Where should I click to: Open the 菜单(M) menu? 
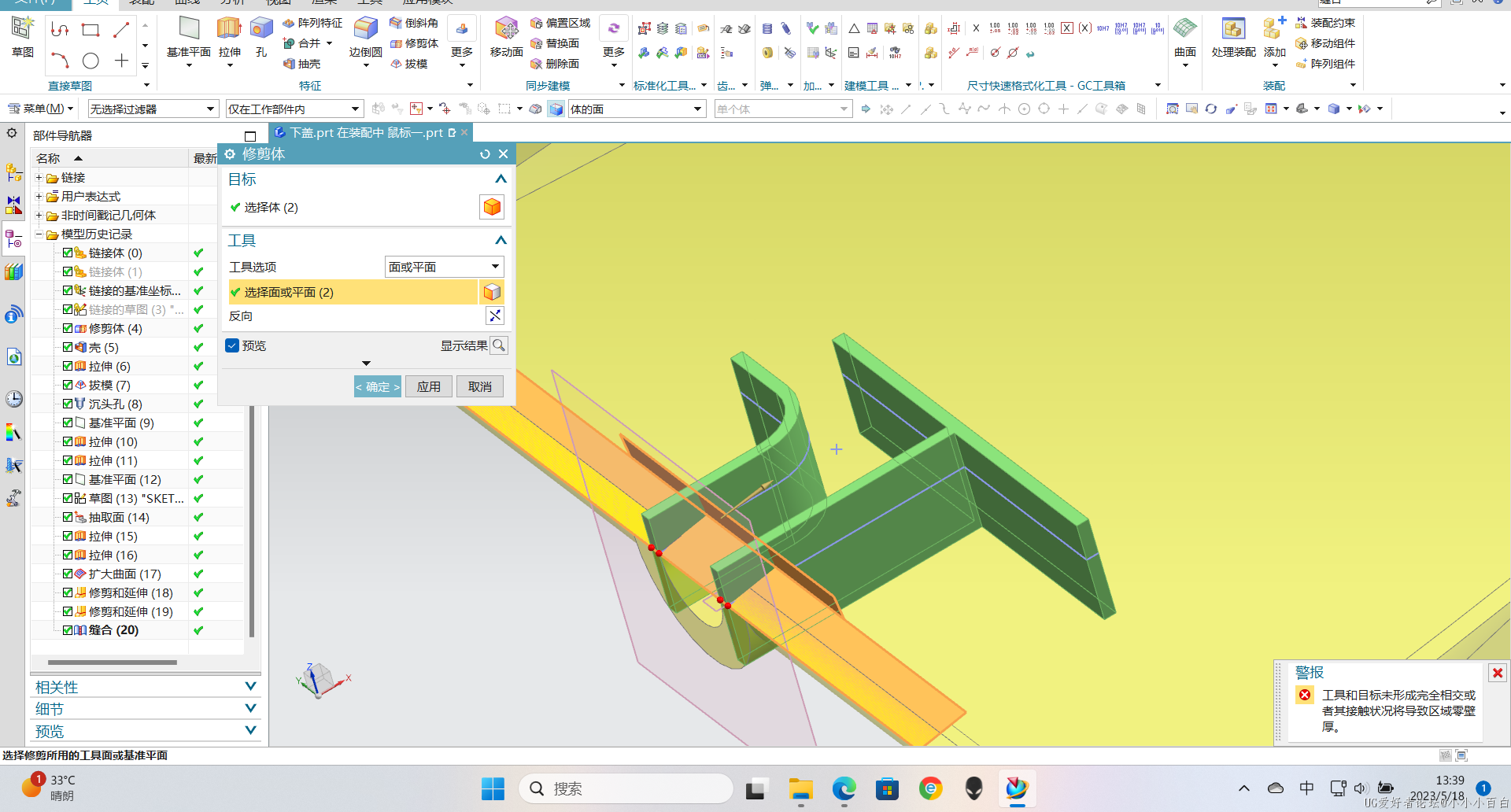[40, 109]
